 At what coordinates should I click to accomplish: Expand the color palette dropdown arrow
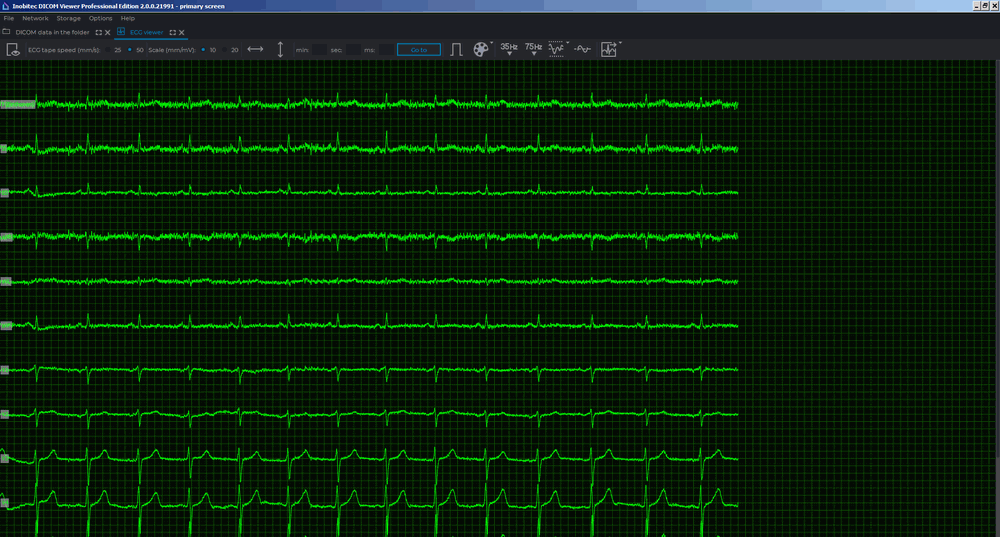pyautogui.click(x=492, y=43)
